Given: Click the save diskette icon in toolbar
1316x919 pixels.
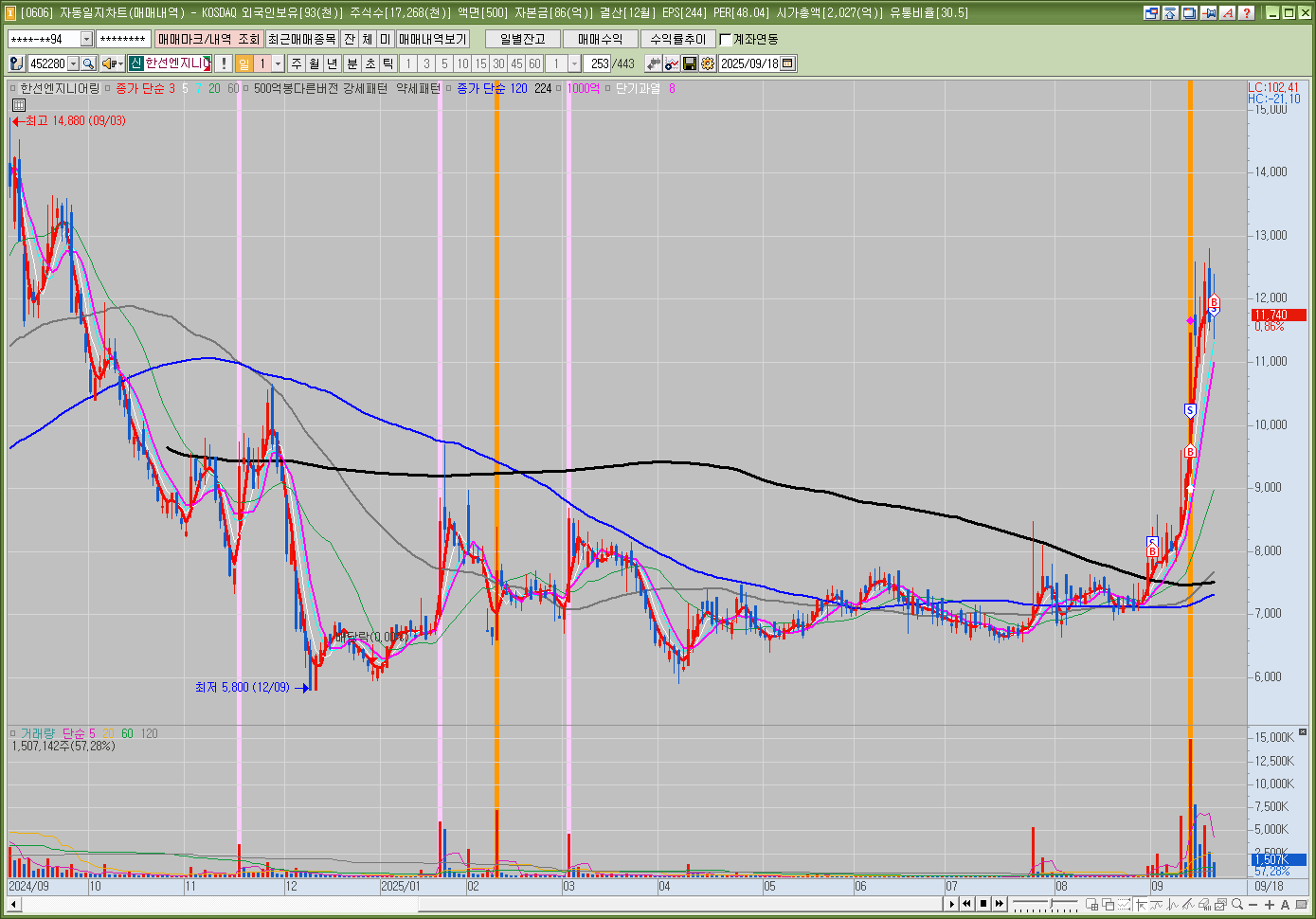Looking at the screenshot, I should [x=690, y=63].
